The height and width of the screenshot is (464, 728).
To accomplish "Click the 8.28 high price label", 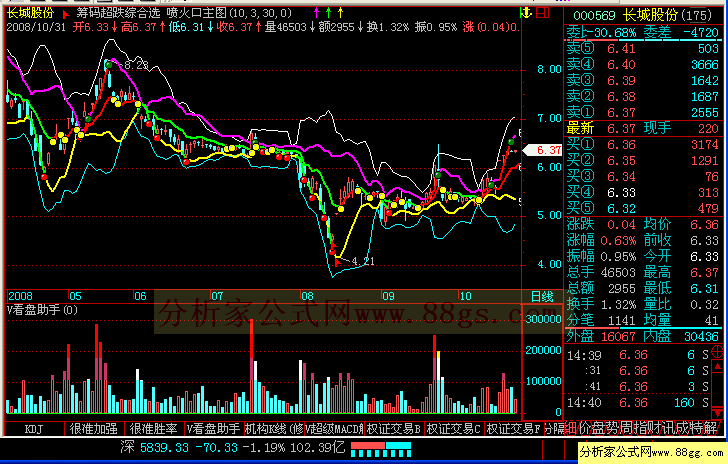I will pyautogui.click(x=136, y=65).
